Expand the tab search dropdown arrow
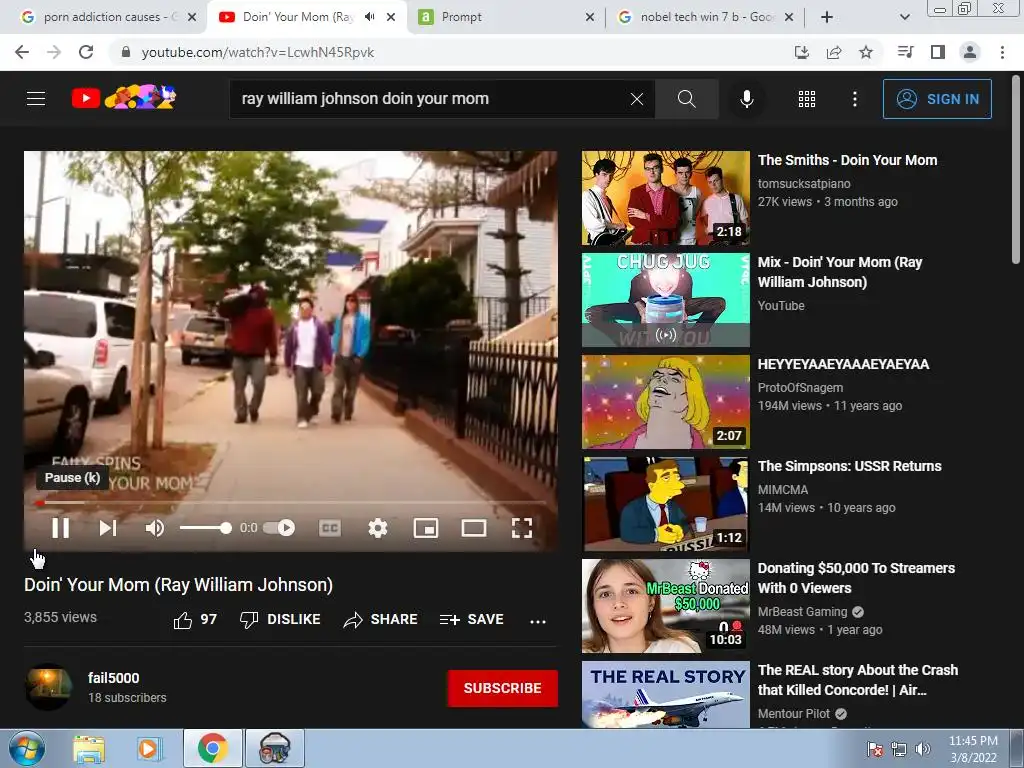The height and width of the screenshot is (768, 1024). pyautogui.click(x=904, y=17)
